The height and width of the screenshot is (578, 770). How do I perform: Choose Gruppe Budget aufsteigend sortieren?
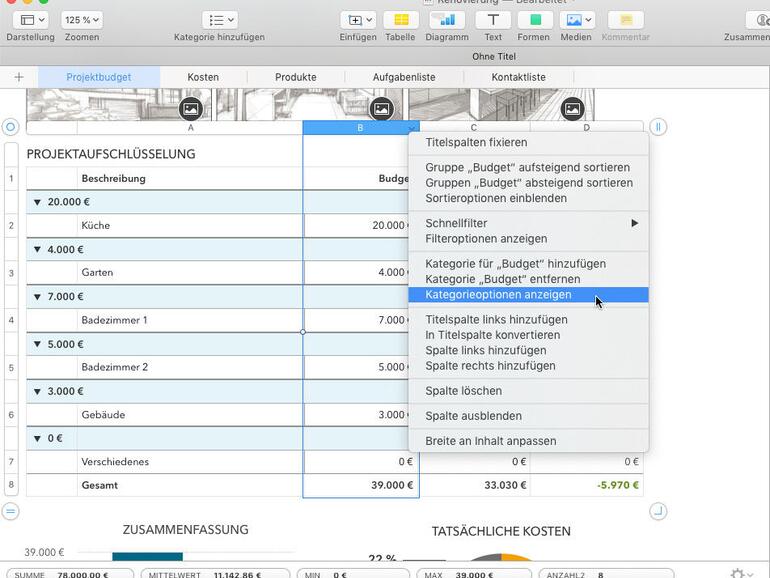[528, 167]
